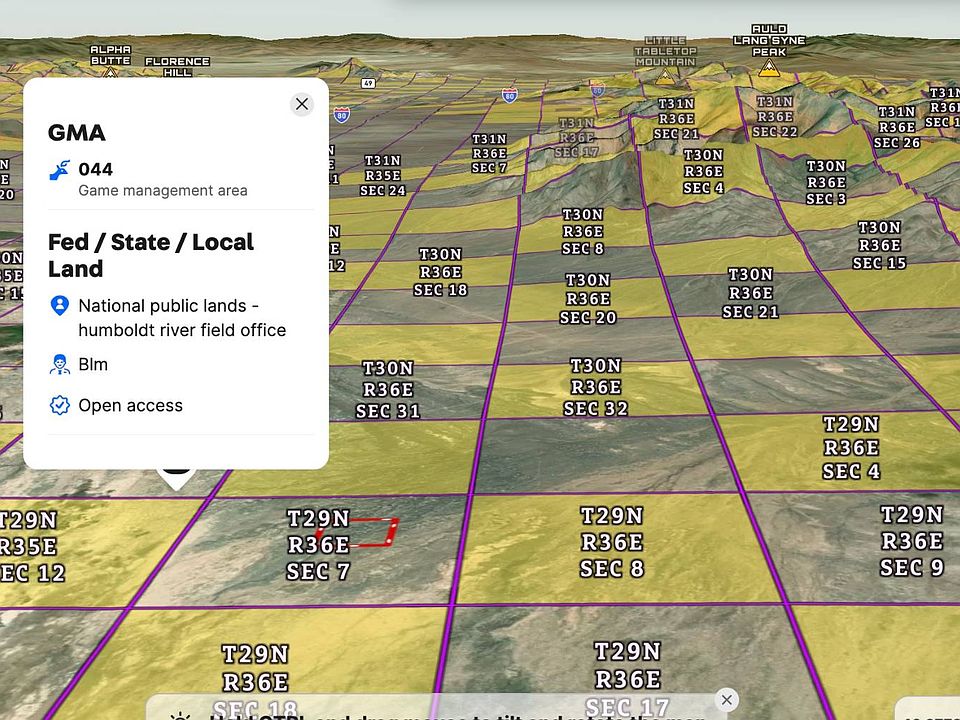
Task: Click the T30N R36E SEC 31 label
Action: point(388,390)
